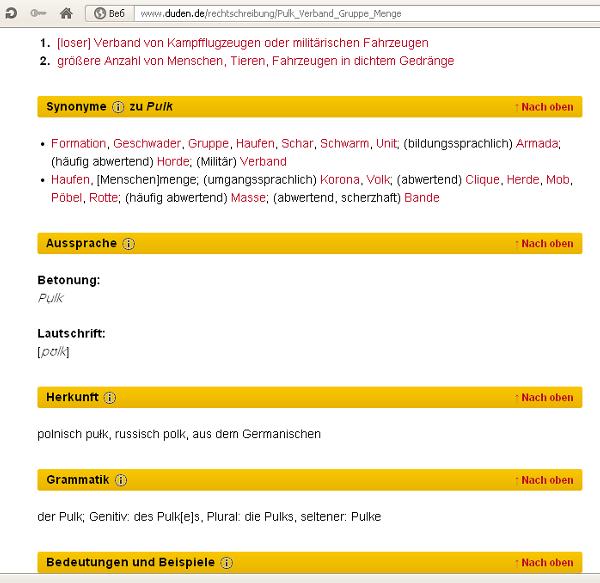The width and height of the screenshot is (600, 583).
Task: Click Nach oben in the Grammatik header
Action: [x=544, y=480]
